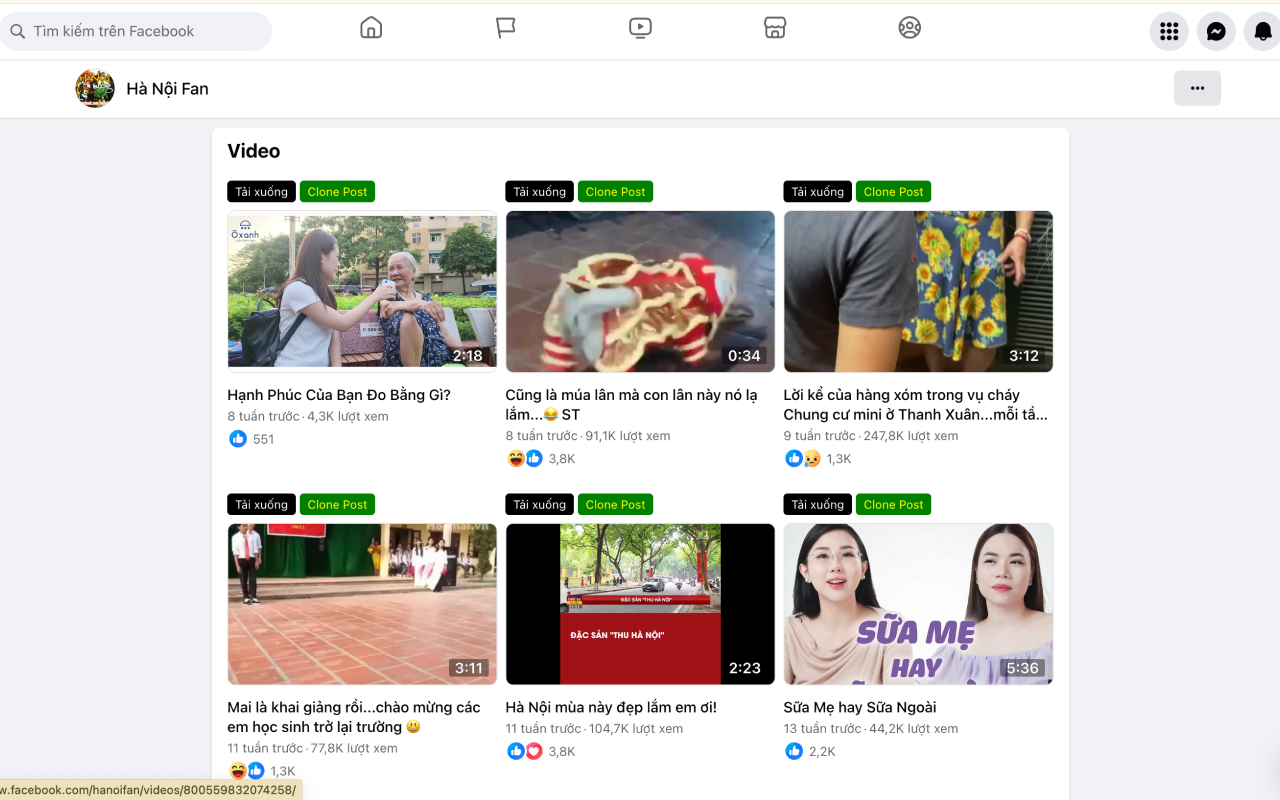The height and width of the screenshot is (800, 1280).
Task: Click like icon under Sữa Mẹ video
Action: pyautogui.click(x=794, y=751)
